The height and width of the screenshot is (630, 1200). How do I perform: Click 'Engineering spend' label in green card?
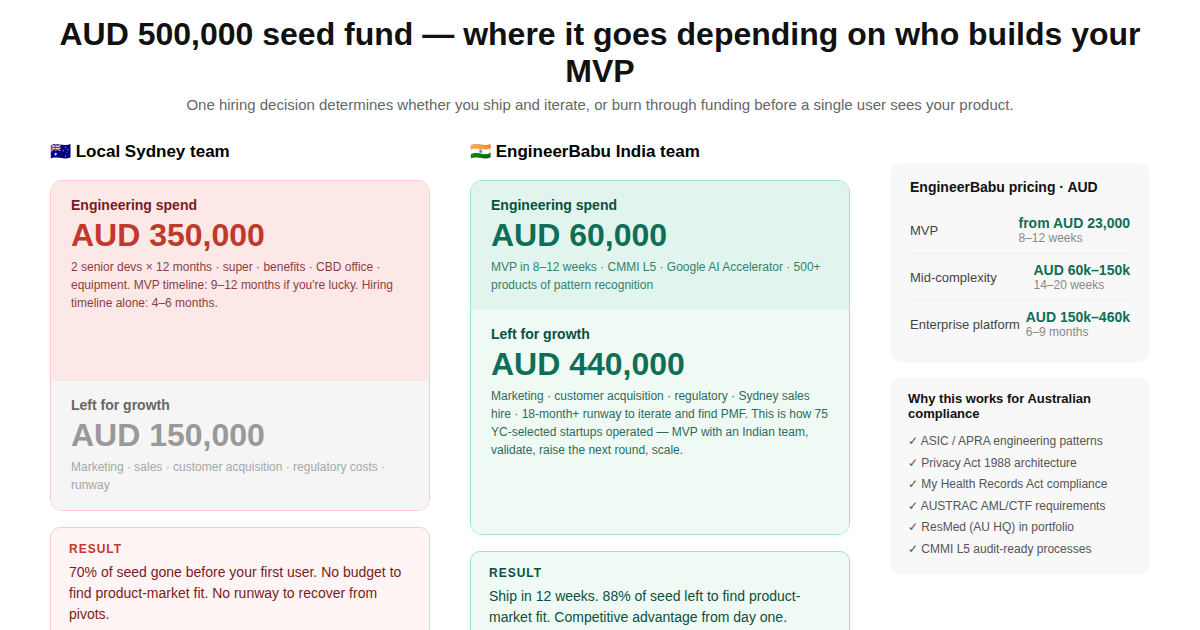click(554, 205)
